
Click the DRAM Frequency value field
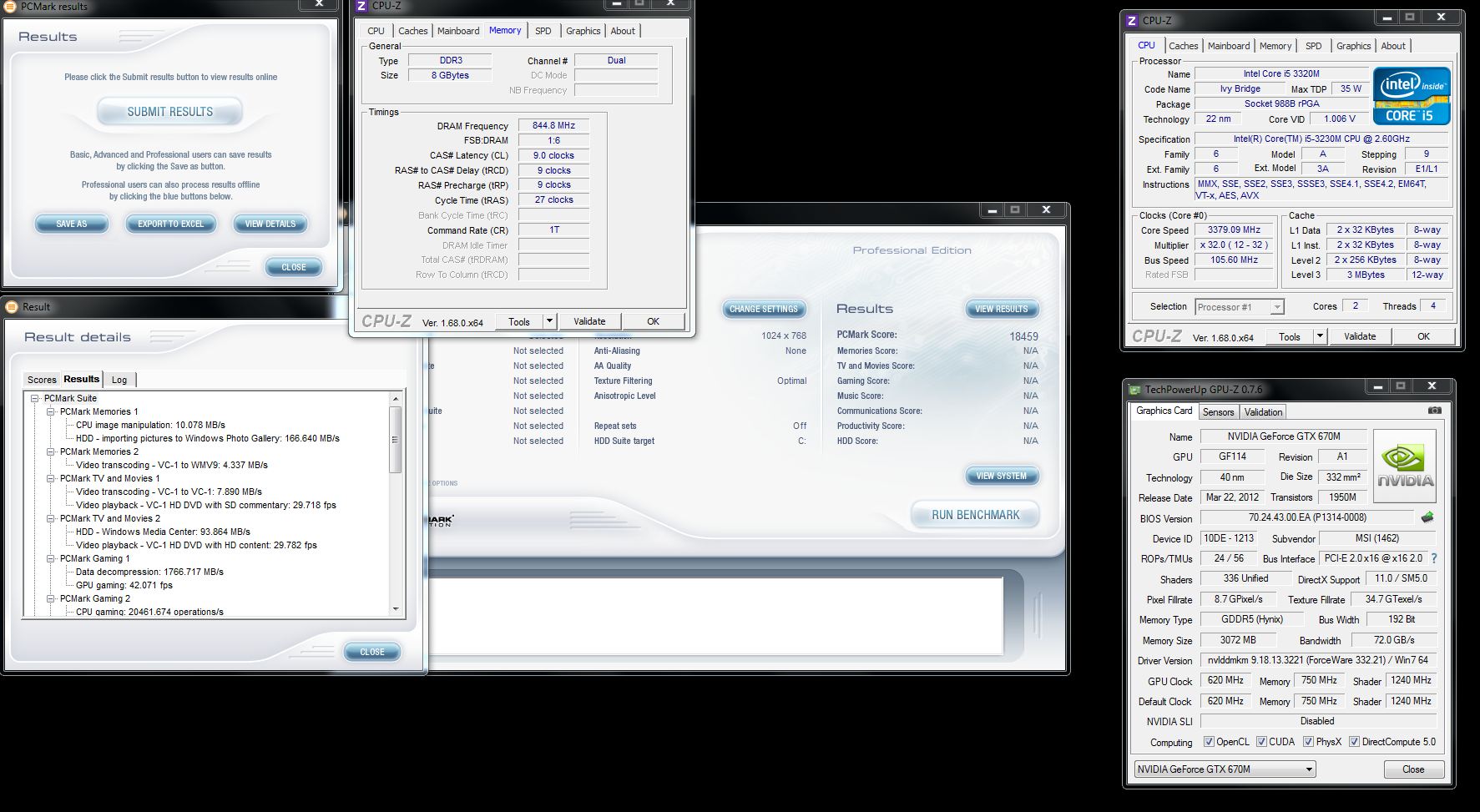(x=553, y=126)
